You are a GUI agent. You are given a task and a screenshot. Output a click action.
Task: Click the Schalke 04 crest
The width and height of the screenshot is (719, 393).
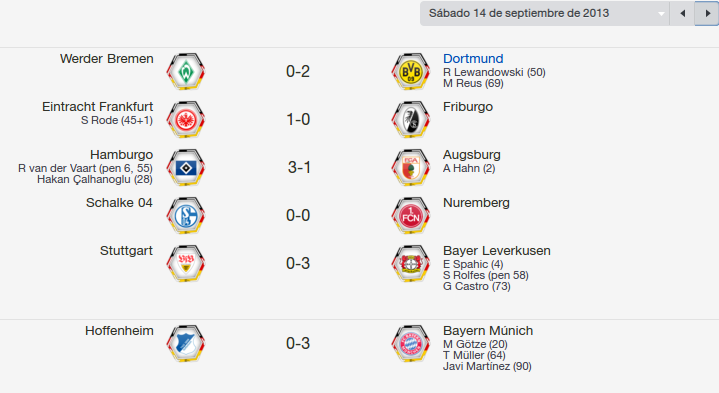coord(186,216)
